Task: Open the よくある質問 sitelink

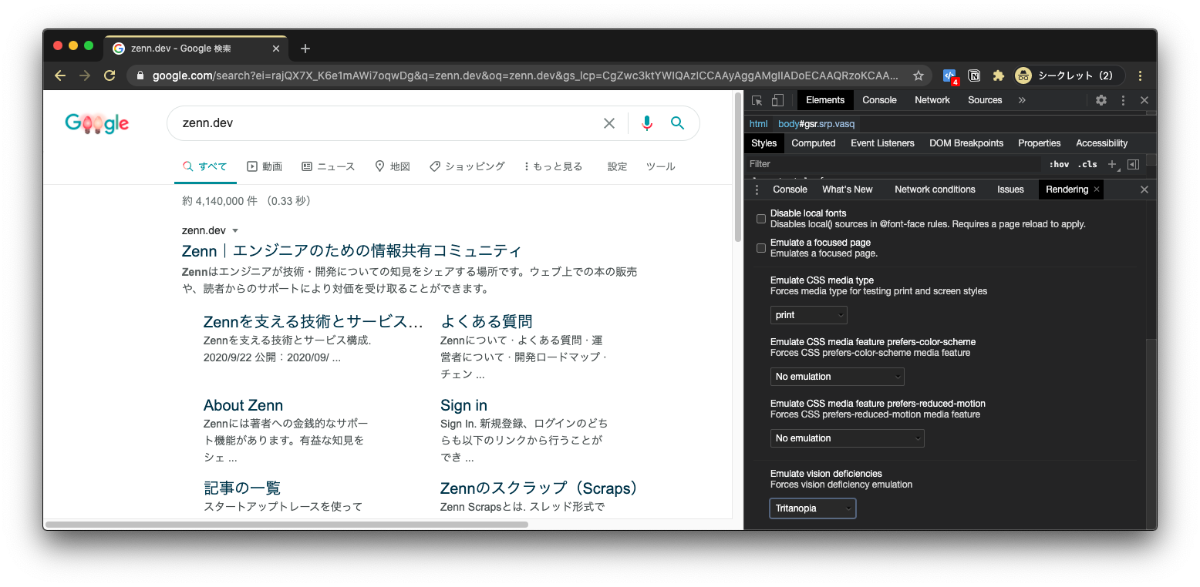Action: 486,321
